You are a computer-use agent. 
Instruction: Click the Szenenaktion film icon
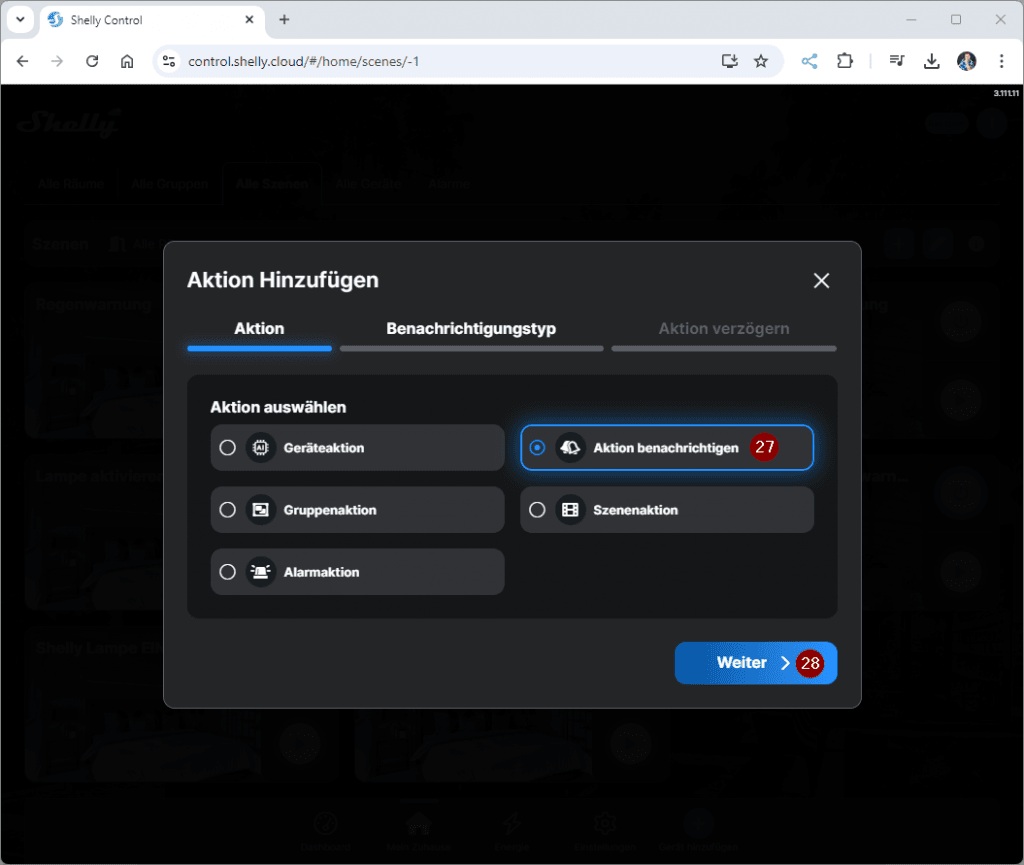(x=570, y=510)
